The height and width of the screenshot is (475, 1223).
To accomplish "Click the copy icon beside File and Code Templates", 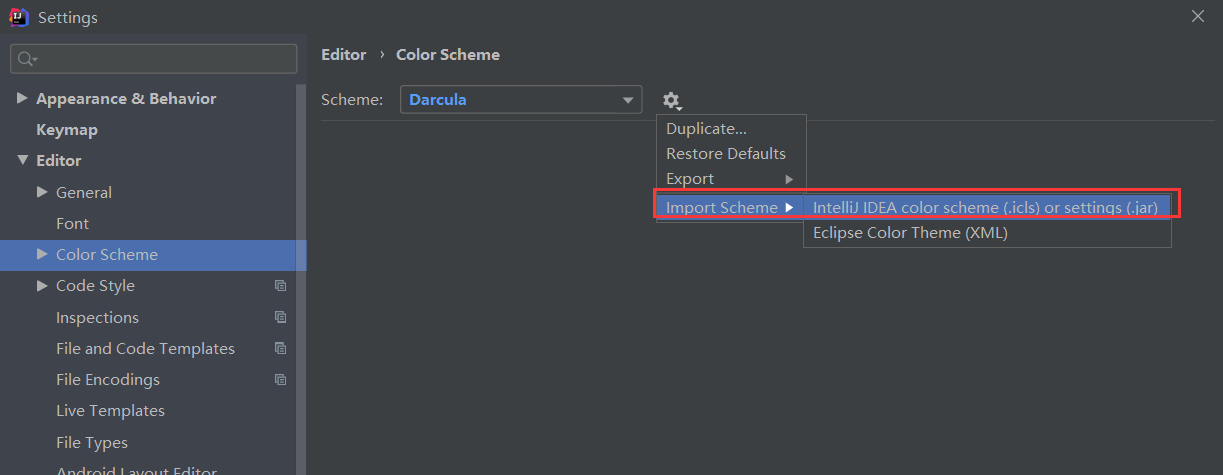I will pyautogui.click(x=280, y=348).
